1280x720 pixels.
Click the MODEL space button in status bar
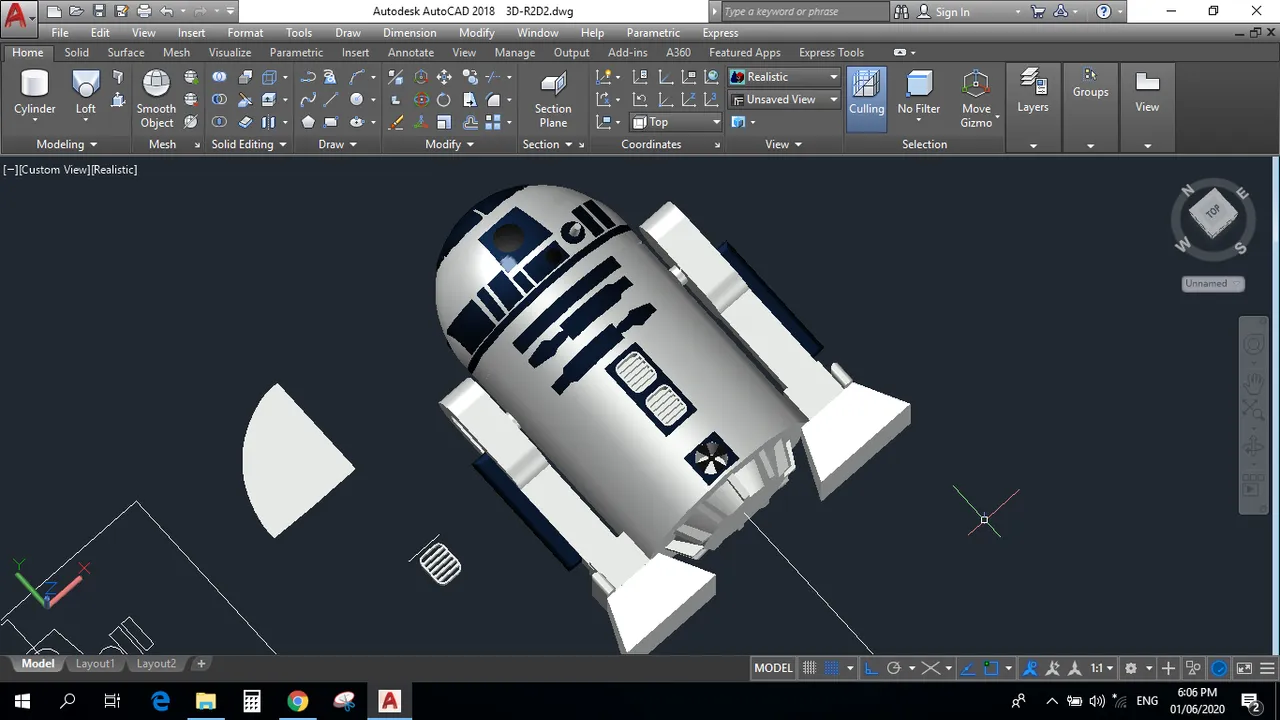pyautogui.click(x=773, y=668)
